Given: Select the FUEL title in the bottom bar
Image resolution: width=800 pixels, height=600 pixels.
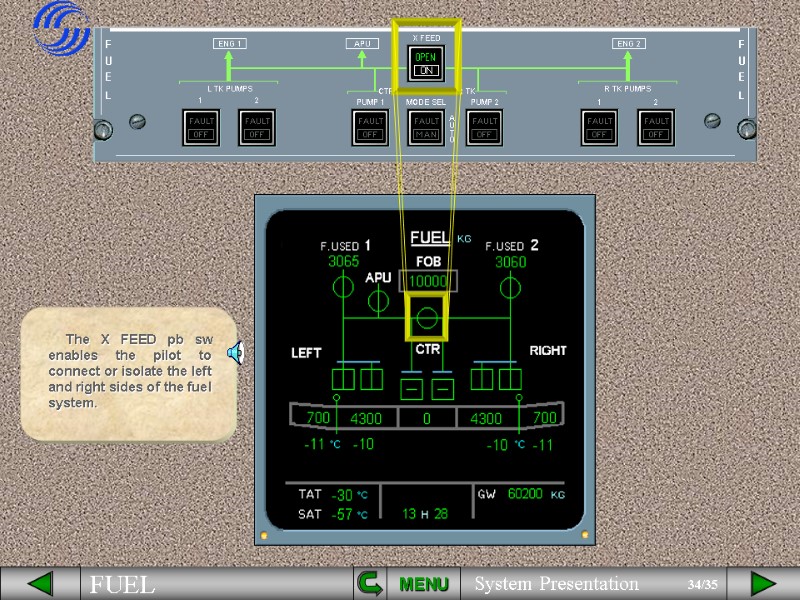Looking at the screenshot, I should click(x=122, y=584).
